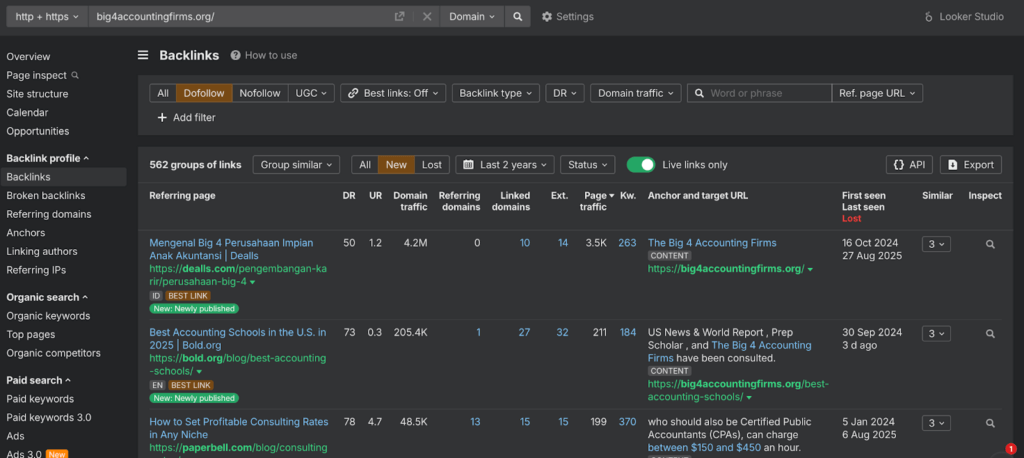
Task: Open the Settings gear in the top bar
Action: (x=567, y=16)
